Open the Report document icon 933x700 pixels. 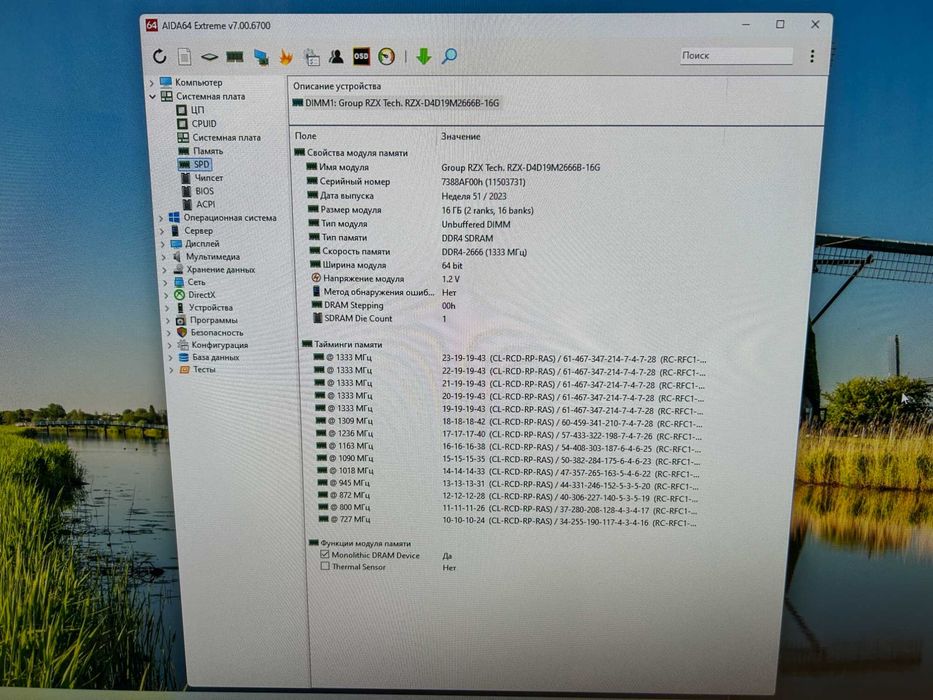click(x=184, y=57)
